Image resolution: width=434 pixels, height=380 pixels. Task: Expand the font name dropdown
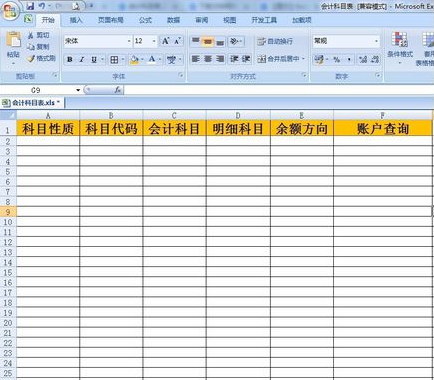129,41
